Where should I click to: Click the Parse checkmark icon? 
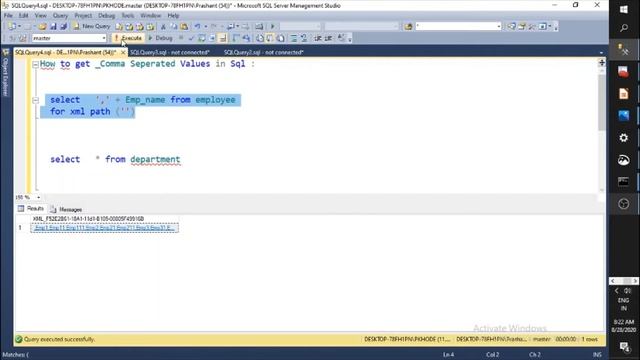coord(191,38)
